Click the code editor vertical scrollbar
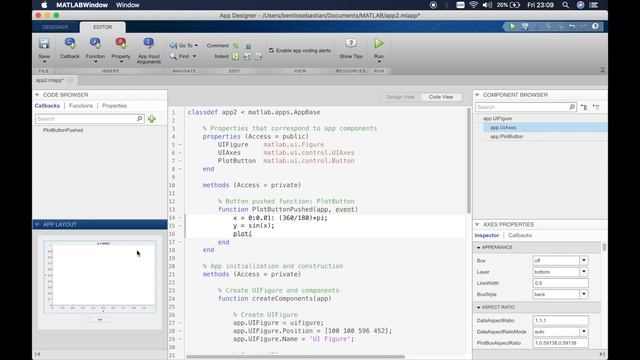Image resolution: width=640 pixels, height=360 pixels. point(469,161)
